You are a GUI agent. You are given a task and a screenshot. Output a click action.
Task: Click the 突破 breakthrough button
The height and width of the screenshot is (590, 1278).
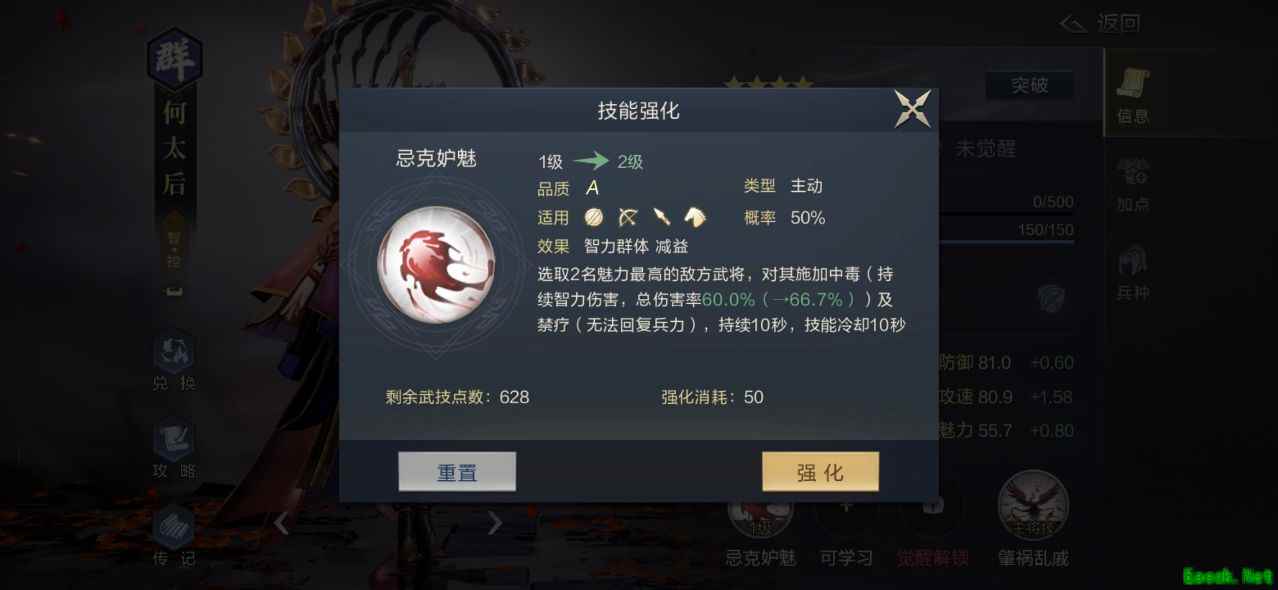(x=1029, y=86)
